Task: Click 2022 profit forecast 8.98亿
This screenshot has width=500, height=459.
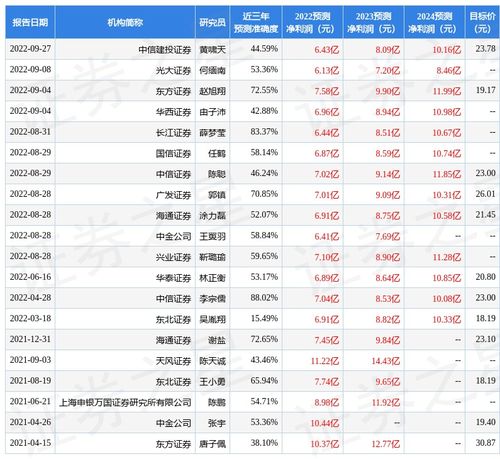Action: (x=327, y=402)
